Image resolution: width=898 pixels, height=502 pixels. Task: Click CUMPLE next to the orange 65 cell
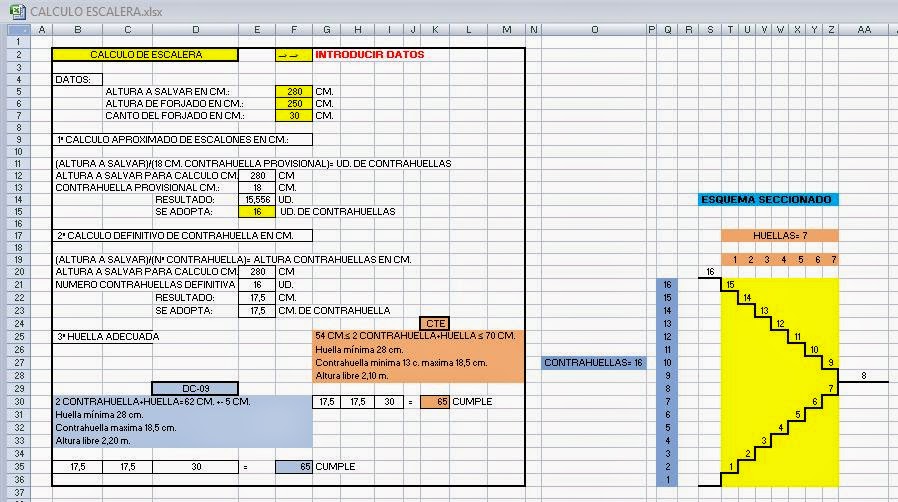coord(472,402)
